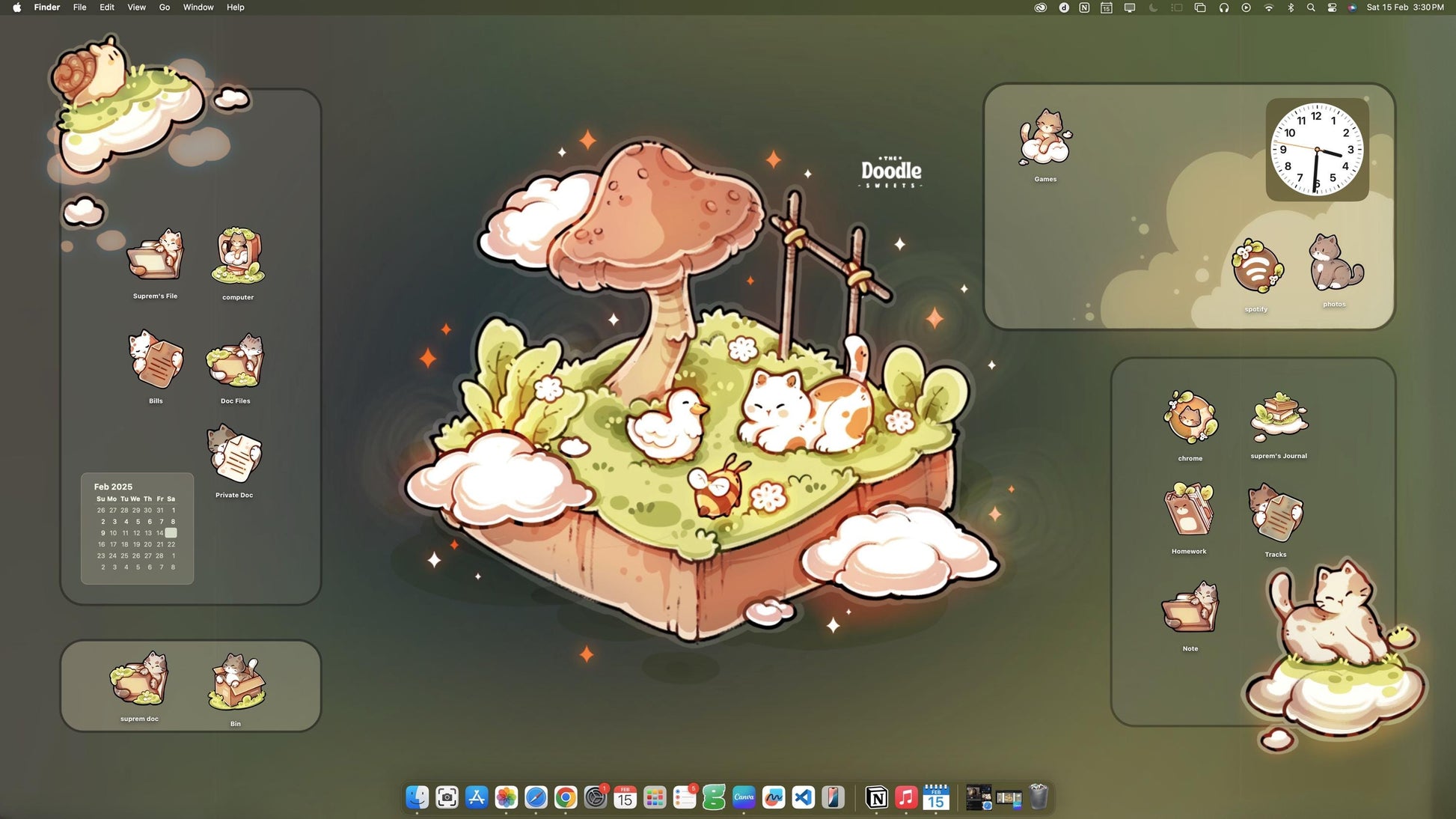Open the computer desktop icon

tap(237, 257)
